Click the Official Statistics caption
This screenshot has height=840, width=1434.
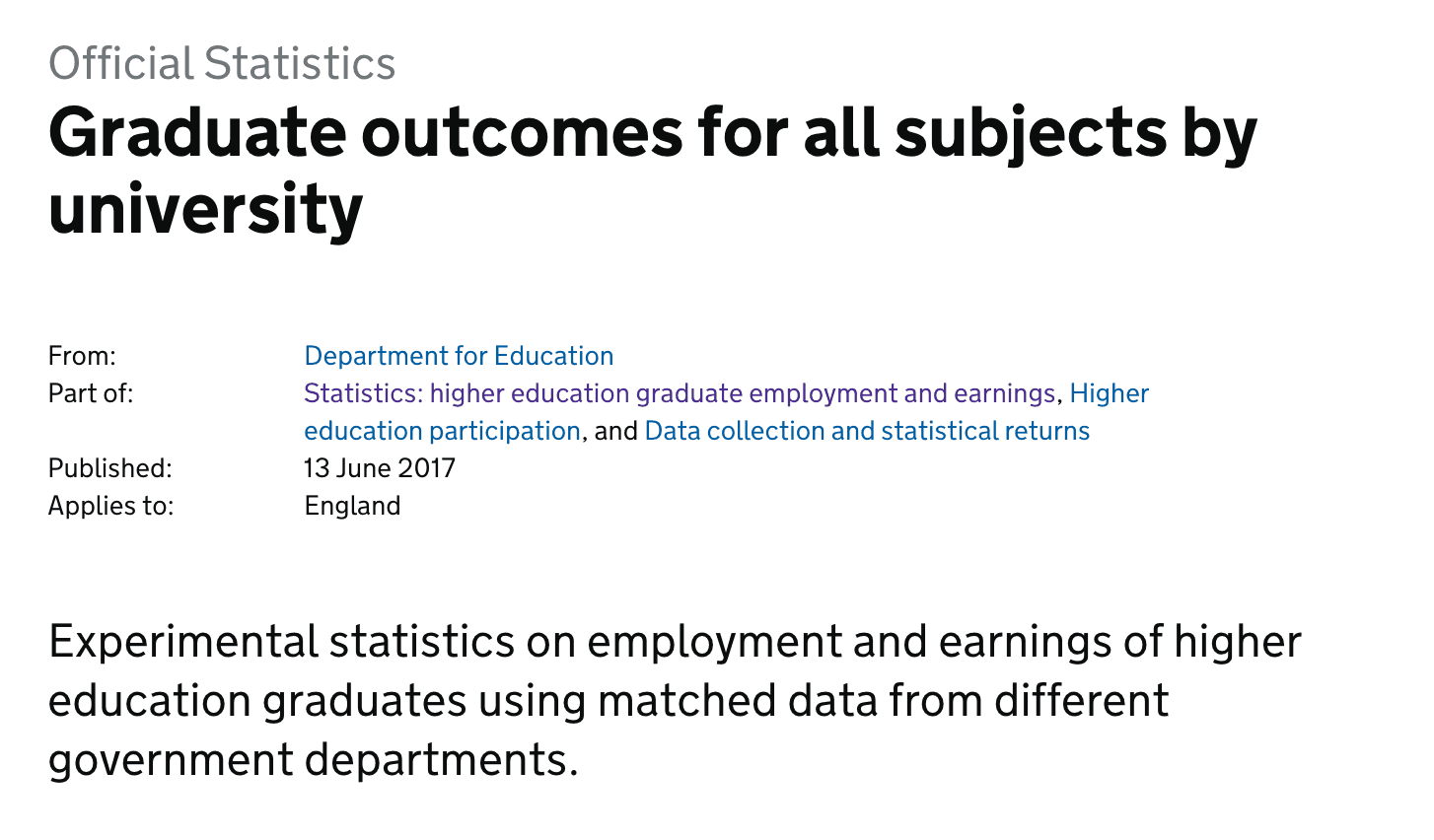[x=222, y=64]
